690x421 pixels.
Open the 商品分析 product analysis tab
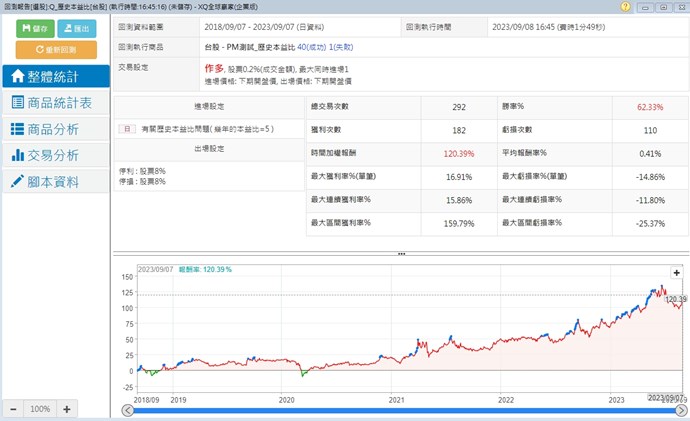point(55,129)
